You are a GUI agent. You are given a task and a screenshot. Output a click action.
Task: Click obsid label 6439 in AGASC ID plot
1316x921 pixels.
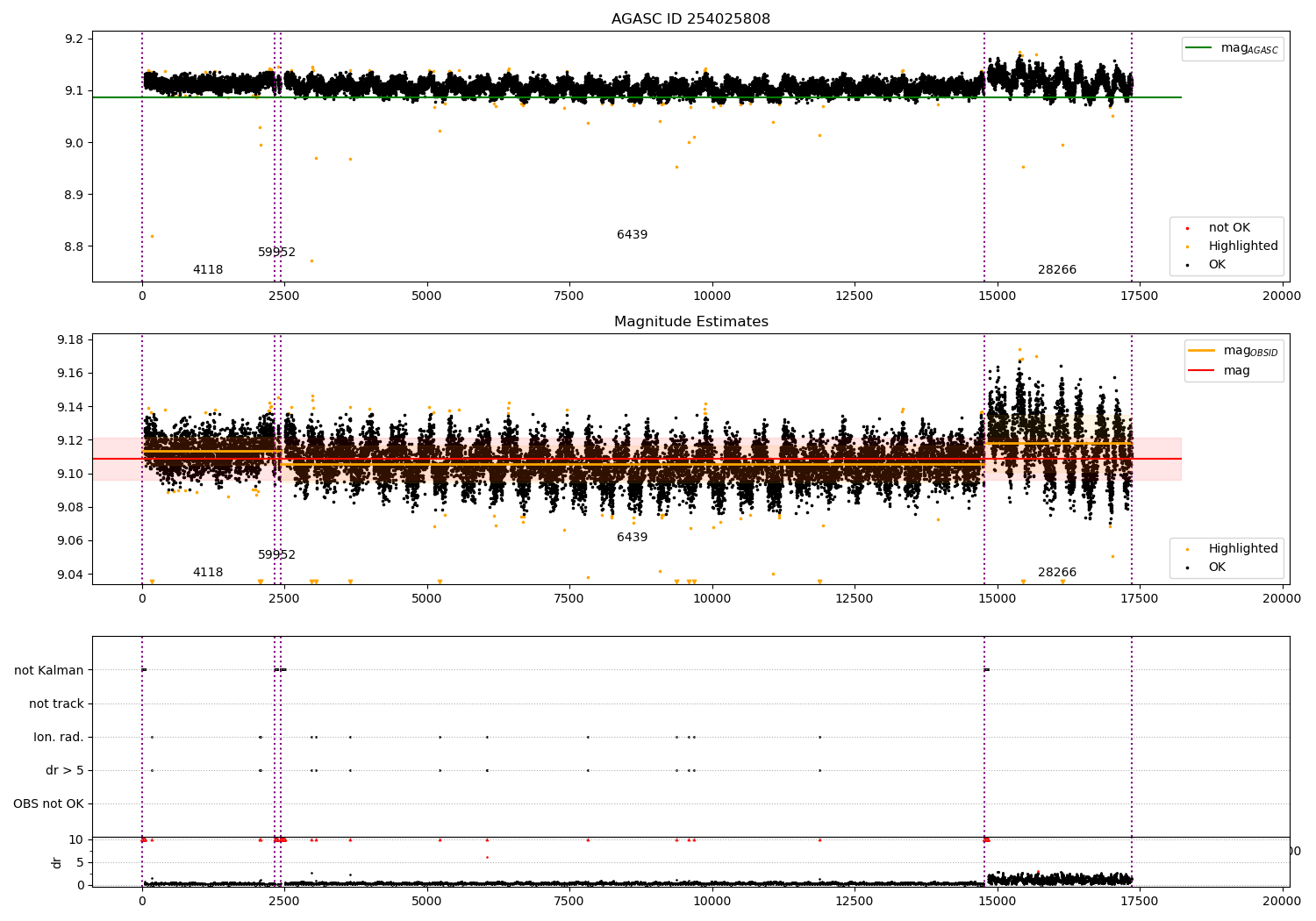632,235
